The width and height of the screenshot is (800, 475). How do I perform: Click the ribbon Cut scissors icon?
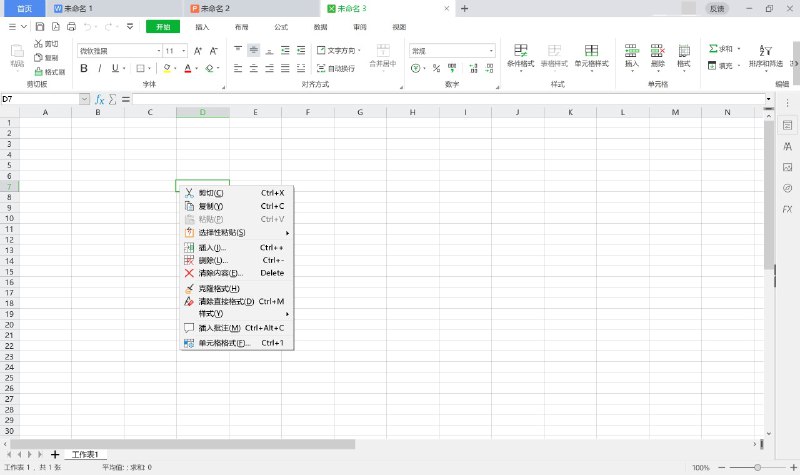tap(38, 44)
